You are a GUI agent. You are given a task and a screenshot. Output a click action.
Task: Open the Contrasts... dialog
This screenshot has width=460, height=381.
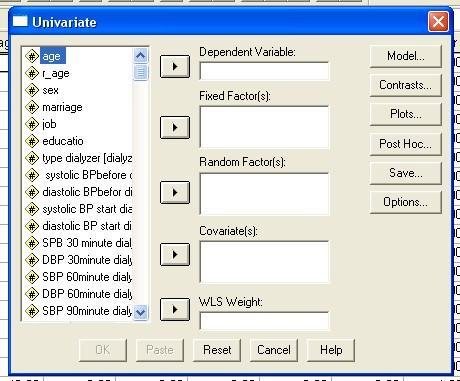pyautogui.click(x=406, y=85)
